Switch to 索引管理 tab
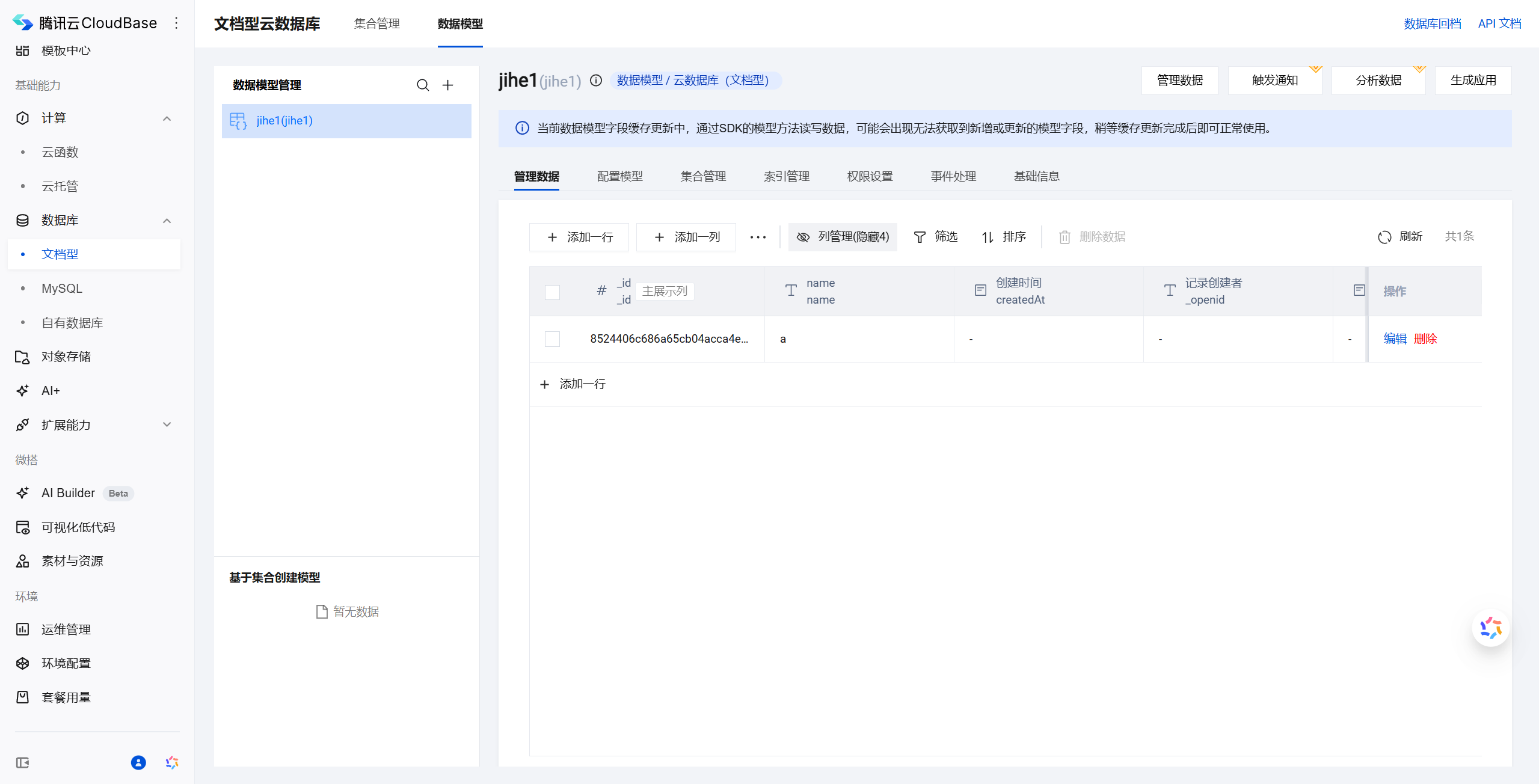 click(787, 176)
